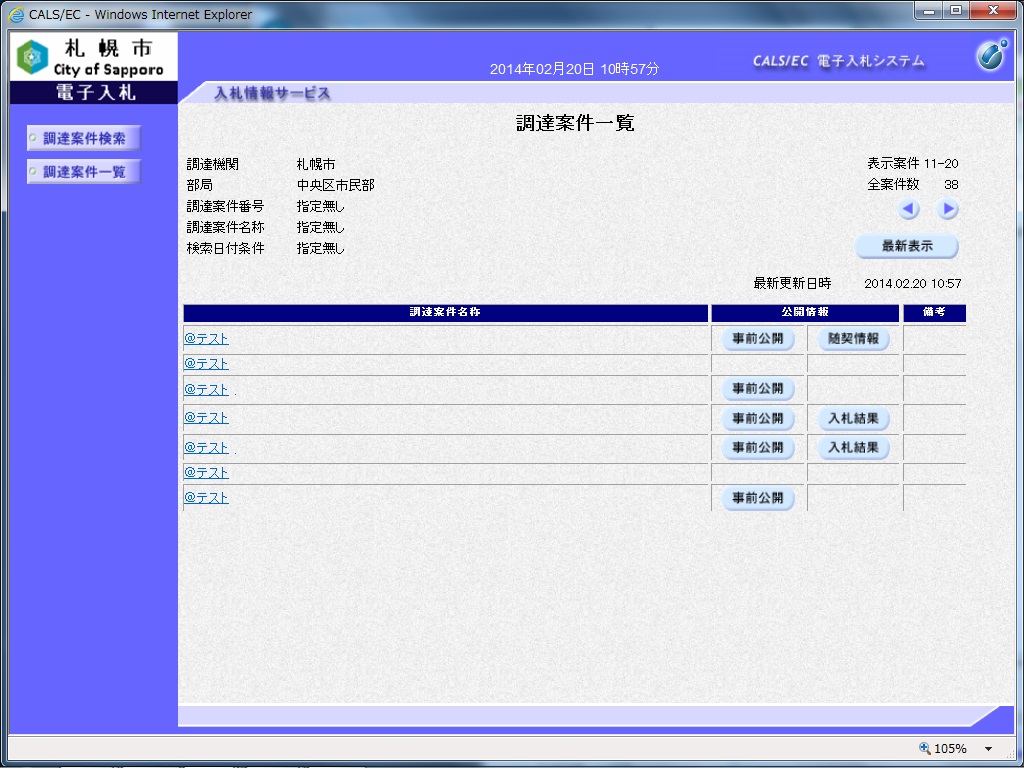Click the 調達案件一覧 page title
Image resolution: width=1024 pixels, height=768 pixels.
tap(575, 123)
